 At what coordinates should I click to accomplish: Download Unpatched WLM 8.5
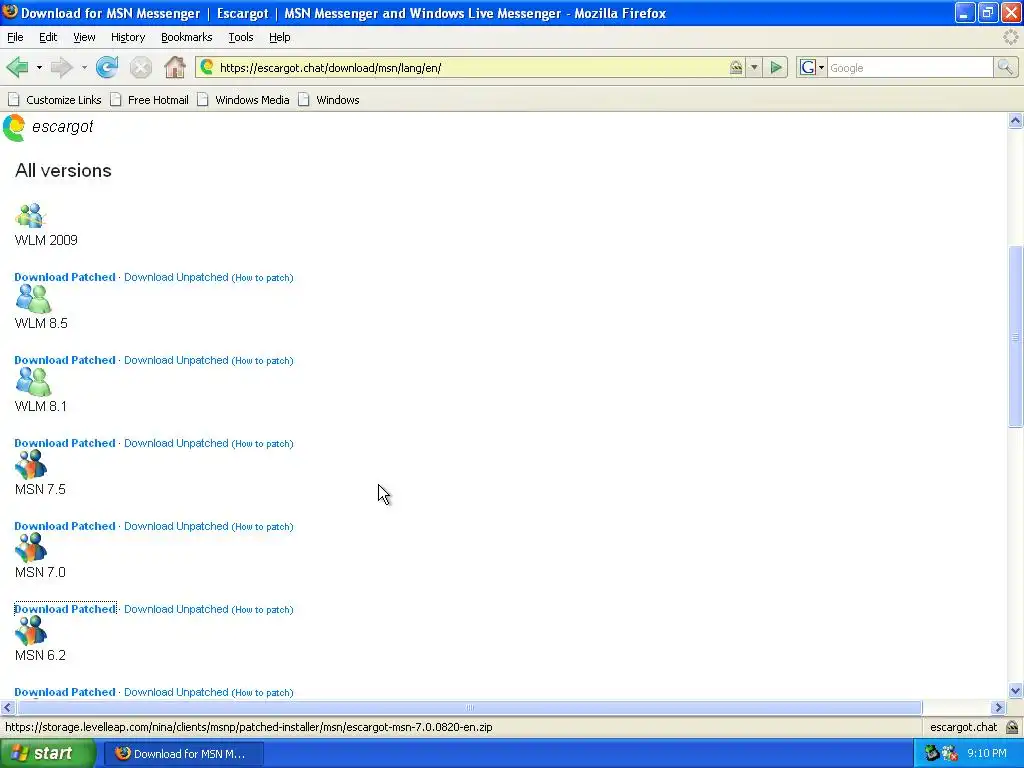tap(176, 360)
